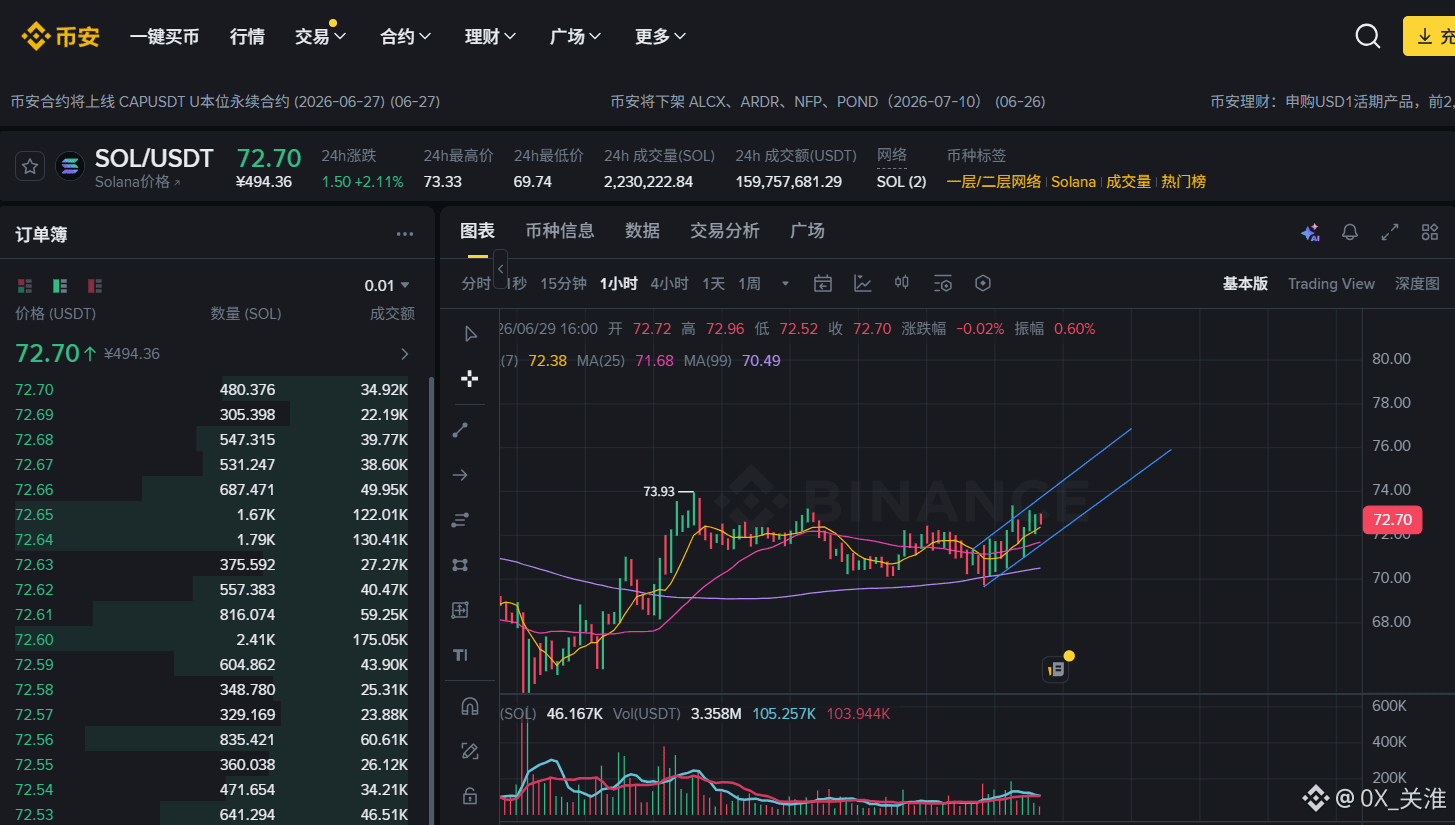This screenshot has width=1455, height=825.
Task: Expand the last price arrow in order book
Action: pyautogui.click(x=405, y=353)
